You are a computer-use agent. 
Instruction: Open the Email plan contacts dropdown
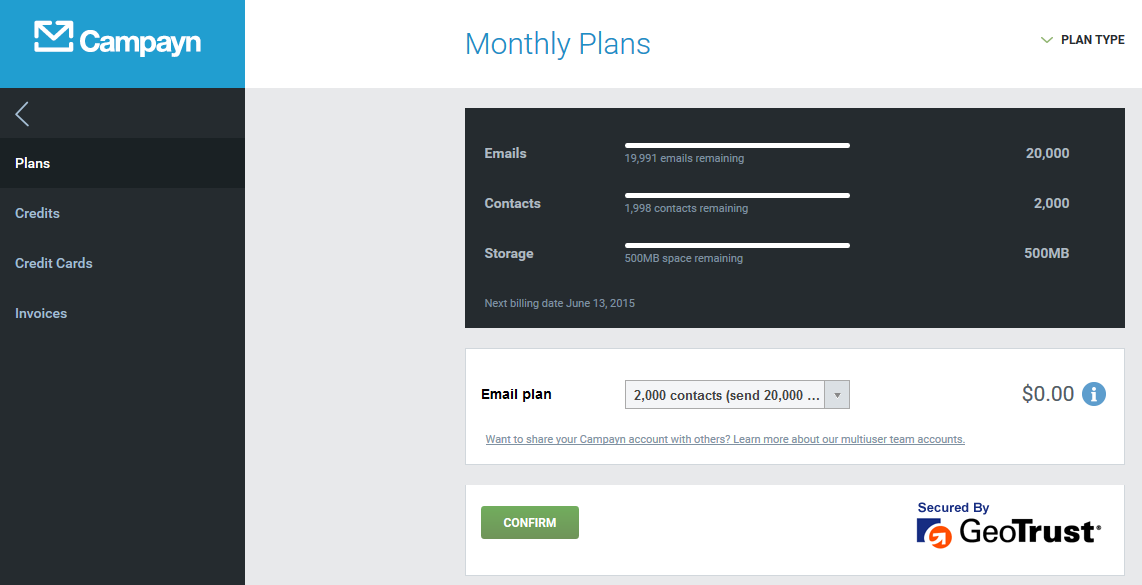pyautogui.click(x=726, y=395)
